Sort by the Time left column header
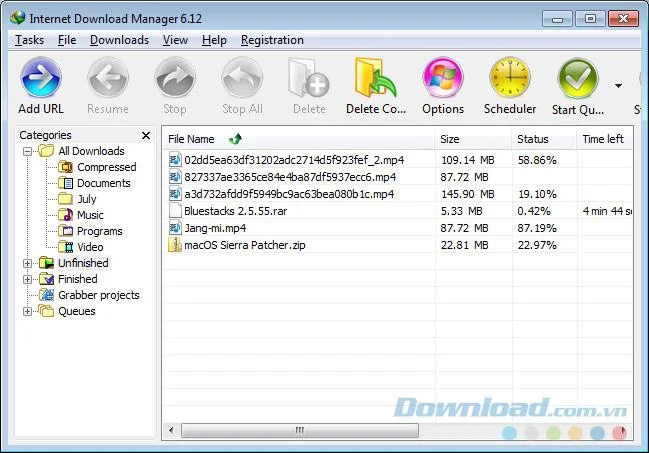The width and height of the screenshot is (649, 453). pos(604,139)
